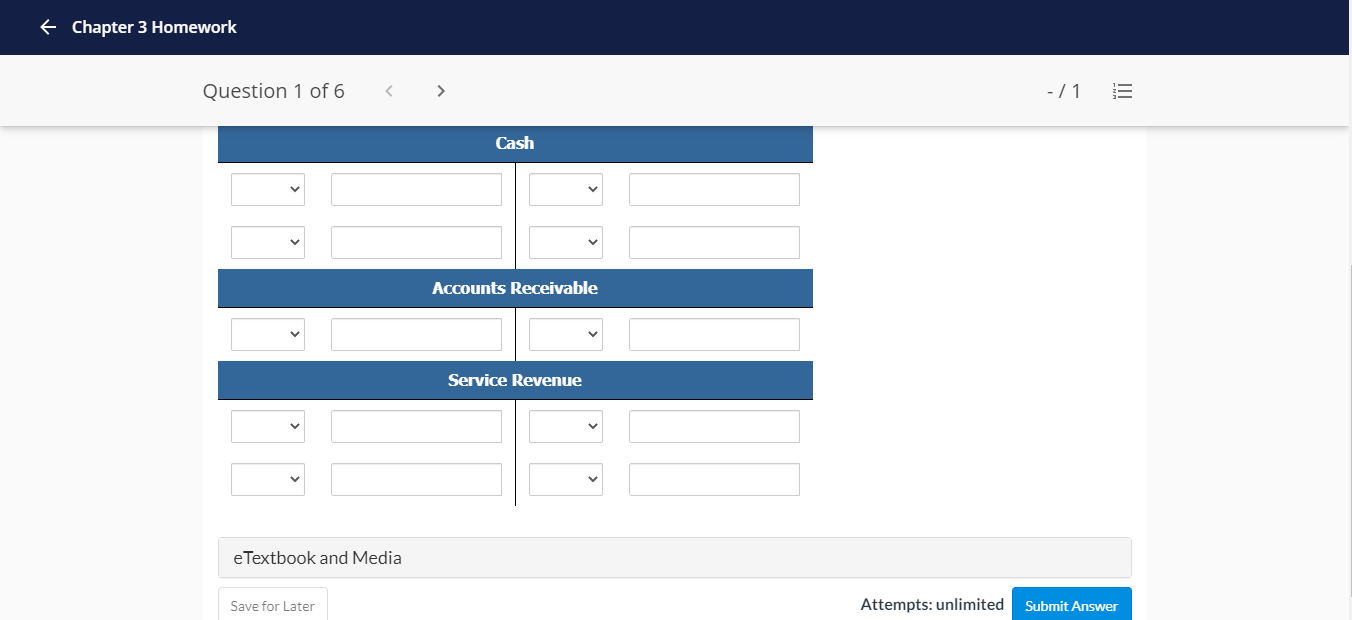
Task: Click Accounts Receivable right amount field
Action: coord(714,335)
